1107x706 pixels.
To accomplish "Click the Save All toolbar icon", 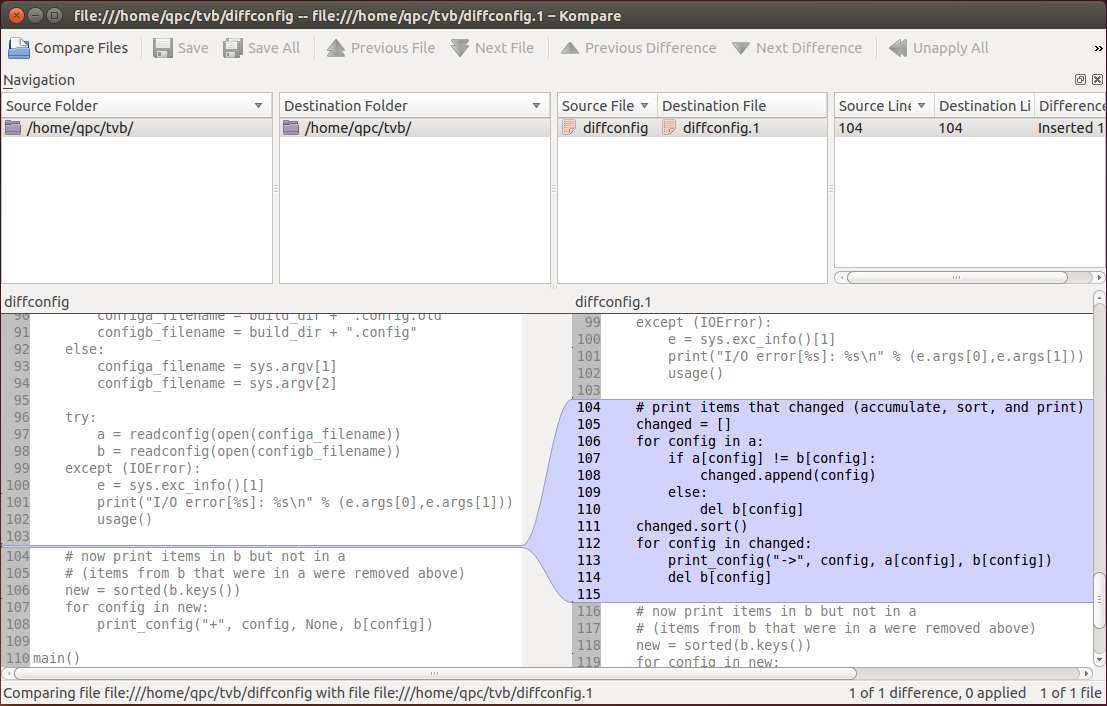I will [233, 48].
